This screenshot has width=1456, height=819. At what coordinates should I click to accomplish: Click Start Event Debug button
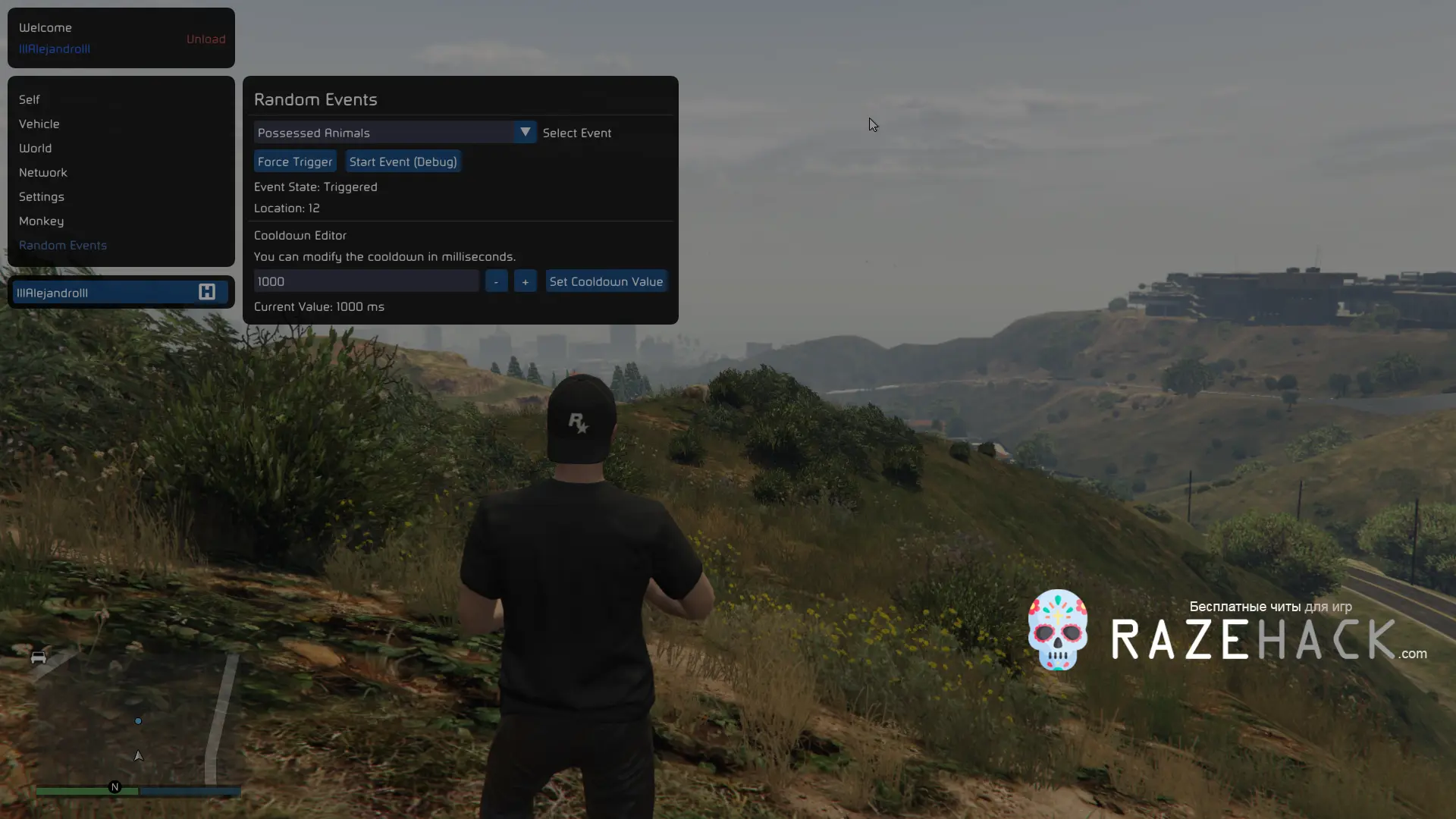tap(403, 161)
